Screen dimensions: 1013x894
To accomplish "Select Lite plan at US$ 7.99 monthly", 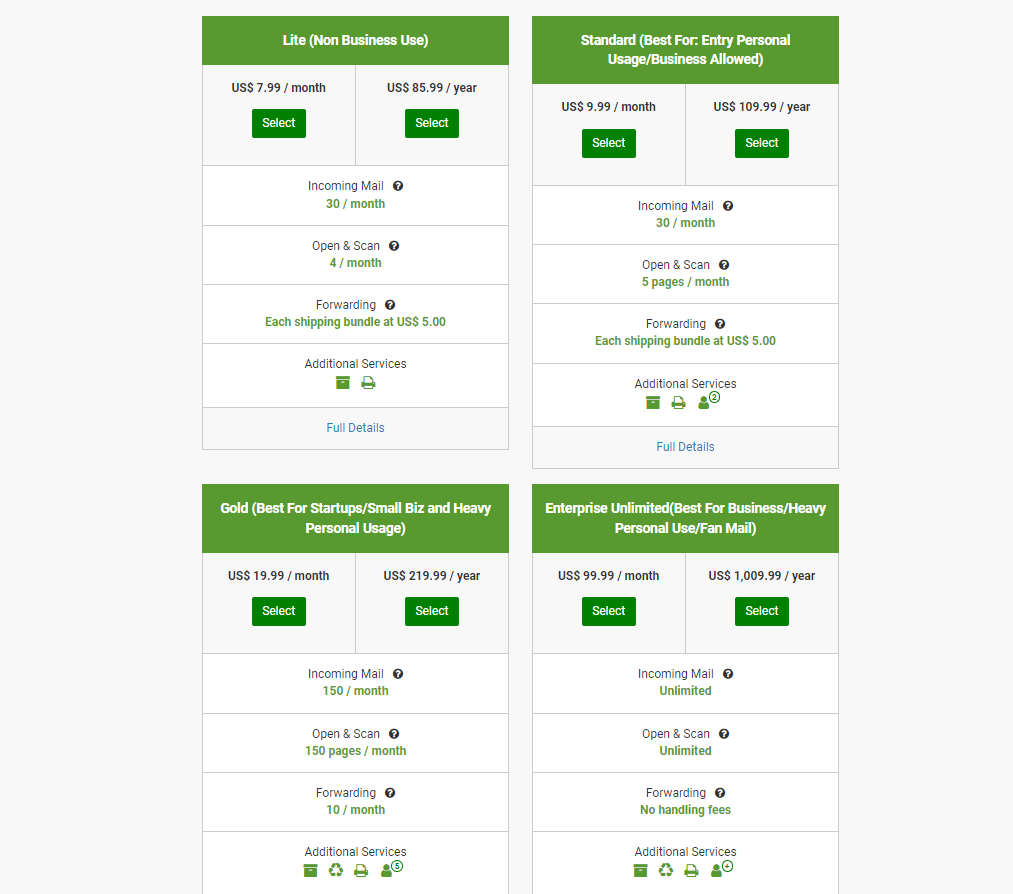I will pyautogui.click(x=278, y=123).
